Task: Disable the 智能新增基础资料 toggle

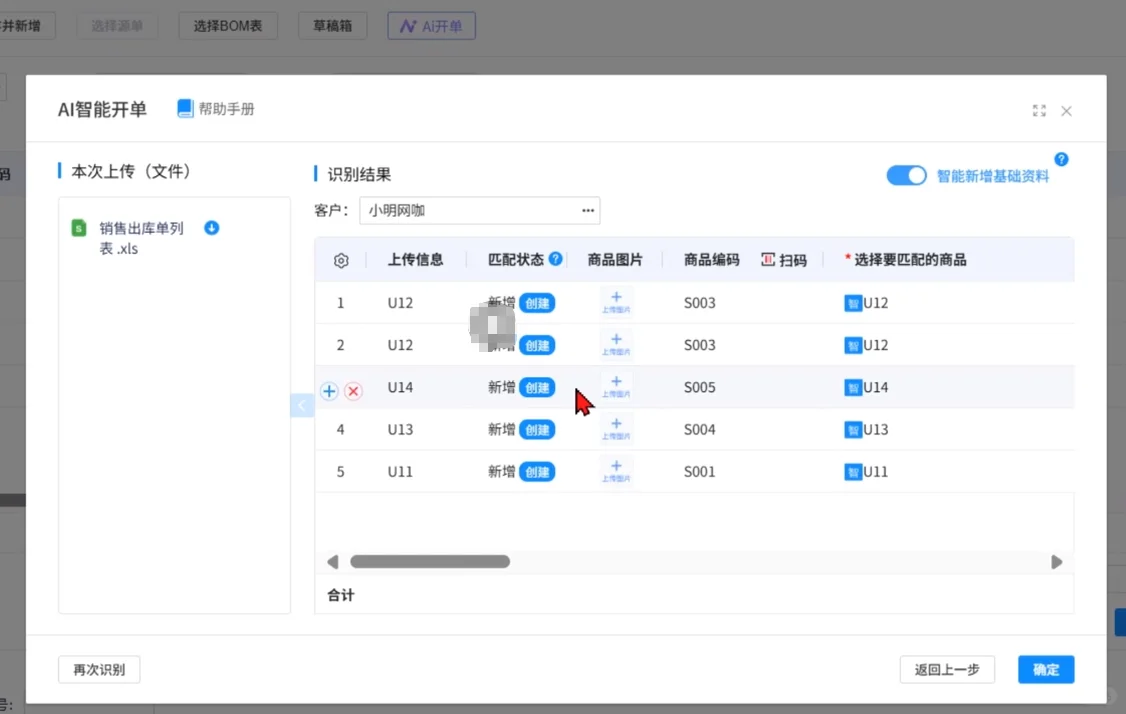Action: 906,175
